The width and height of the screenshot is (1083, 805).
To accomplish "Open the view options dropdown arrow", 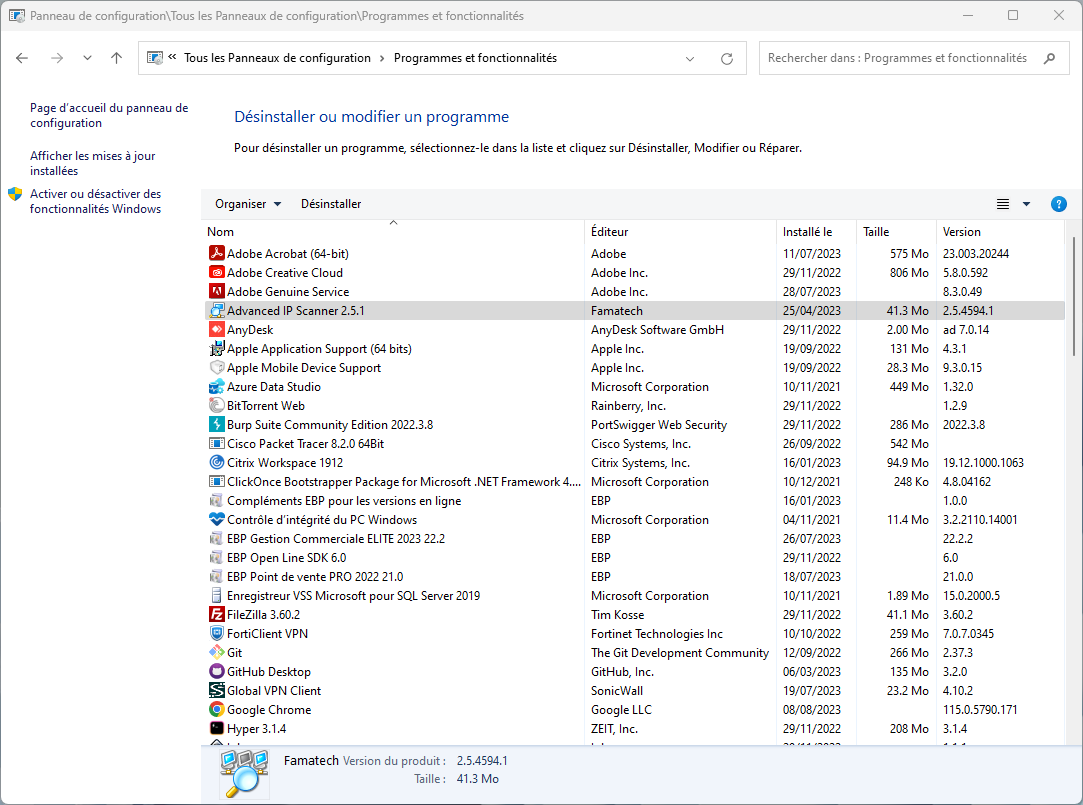I will pos(1026,204).
